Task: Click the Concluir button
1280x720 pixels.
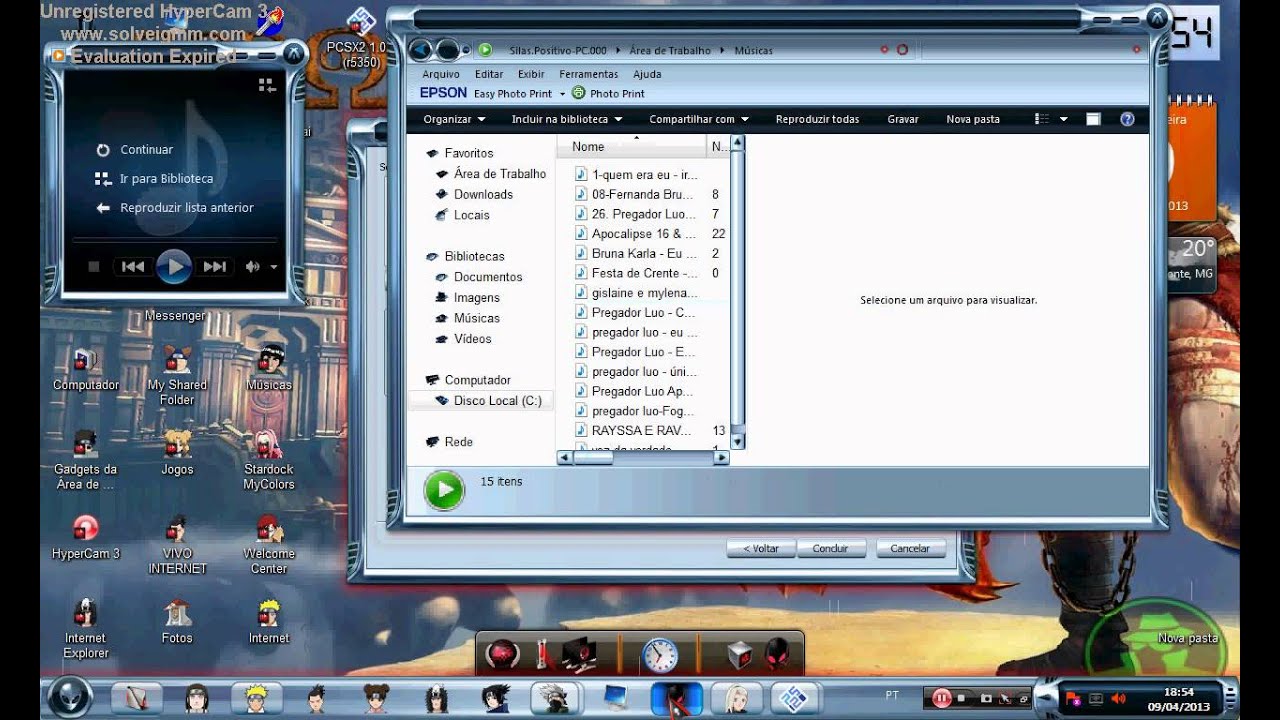Action: 830,548
